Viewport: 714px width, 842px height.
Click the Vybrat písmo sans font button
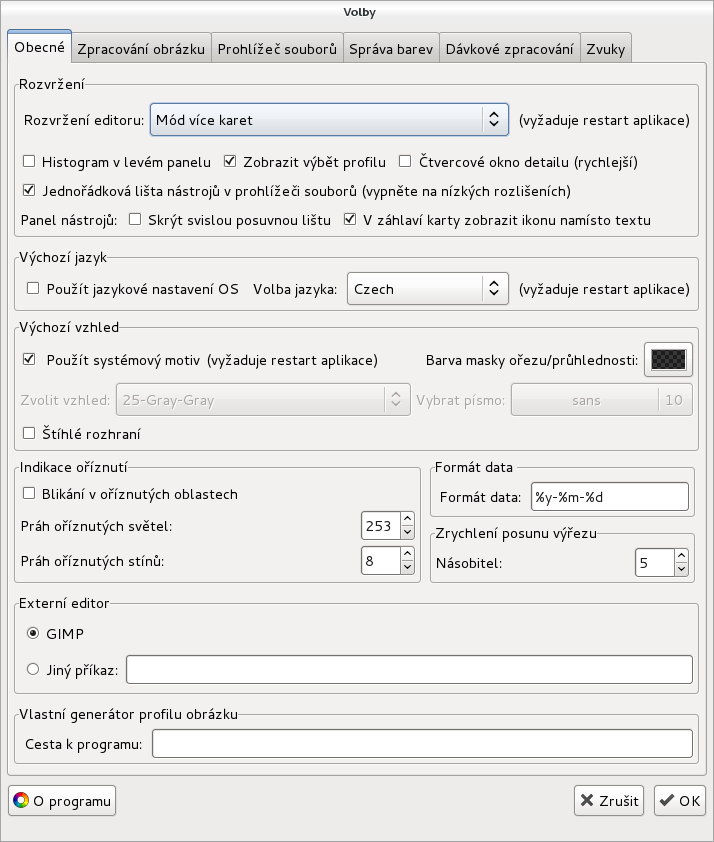click(x=602, y=400)
